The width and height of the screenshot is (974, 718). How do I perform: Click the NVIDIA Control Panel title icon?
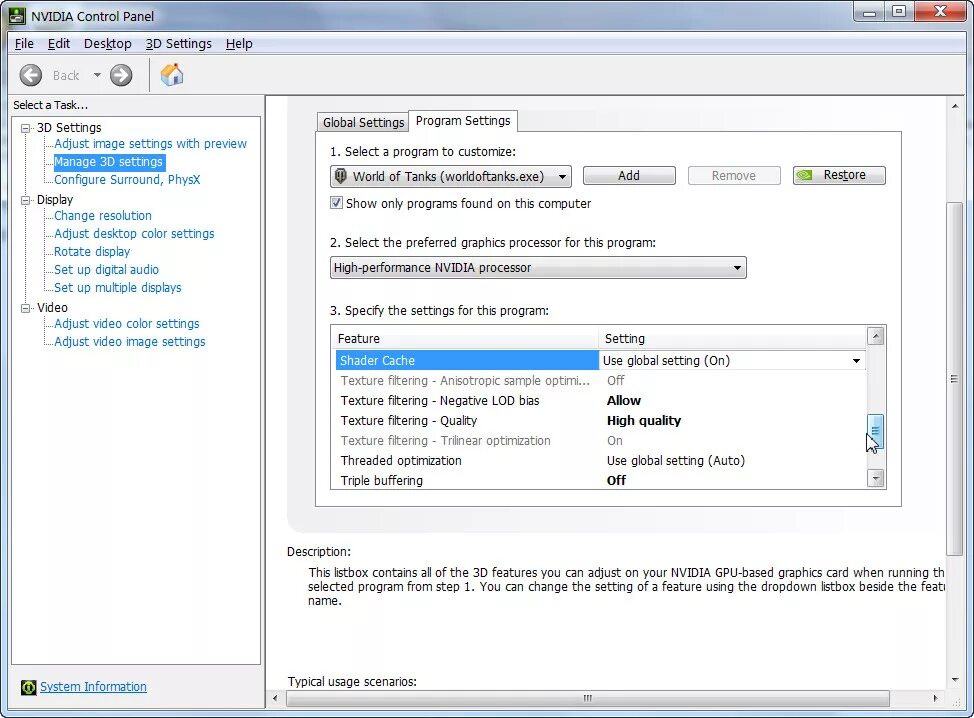coord(17,16)
